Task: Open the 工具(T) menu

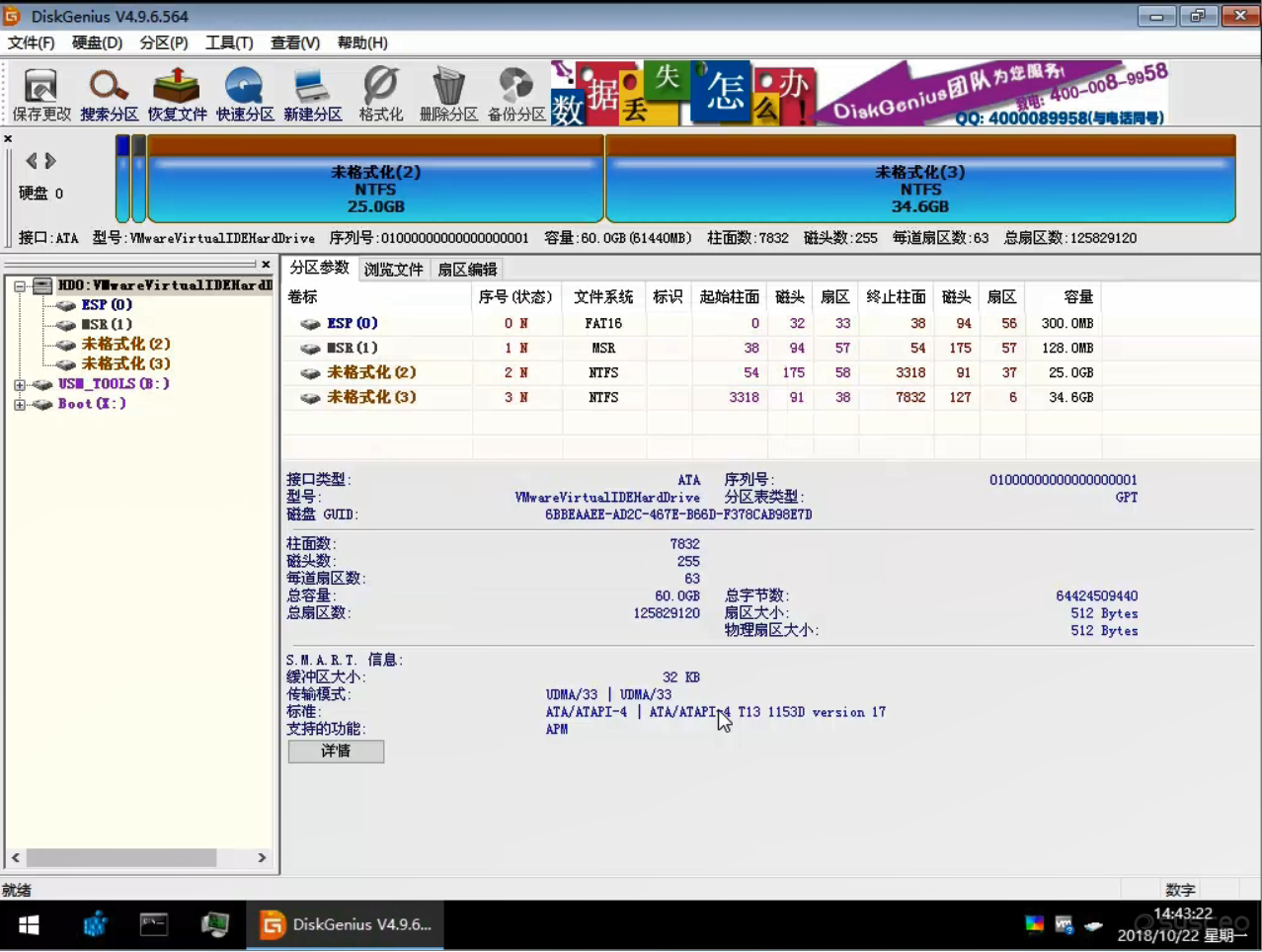Action: 229,42
